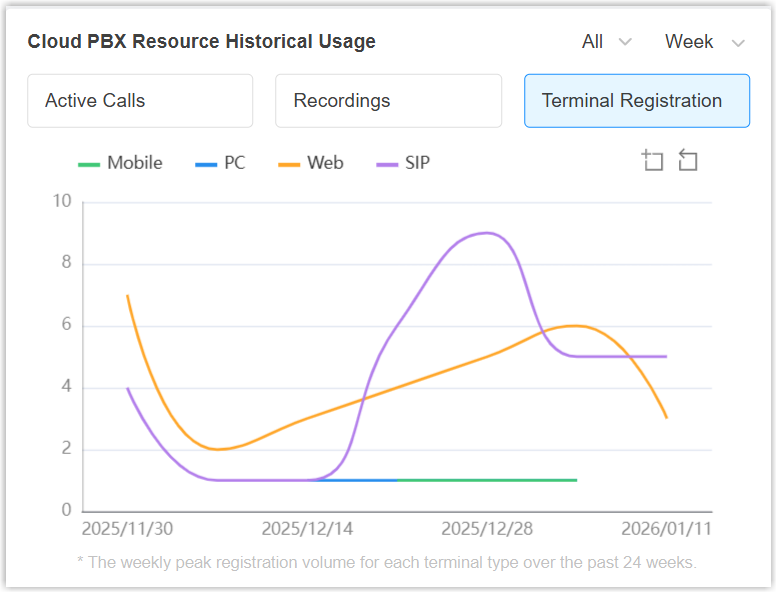The height and width of the screenshot is (593, 777).
Task: Click the orange Web legend line marker
Action: point(290,163)
